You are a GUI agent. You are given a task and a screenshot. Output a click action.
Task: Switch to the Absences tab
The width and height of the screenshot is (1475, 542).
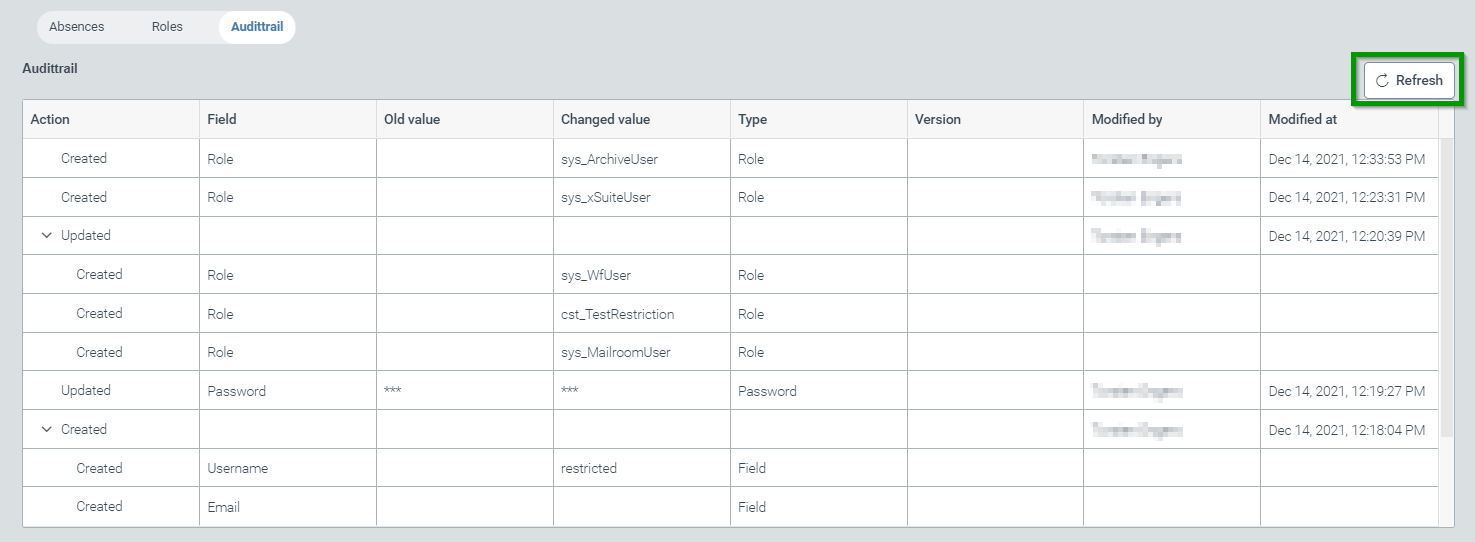(x=77, y=27)
